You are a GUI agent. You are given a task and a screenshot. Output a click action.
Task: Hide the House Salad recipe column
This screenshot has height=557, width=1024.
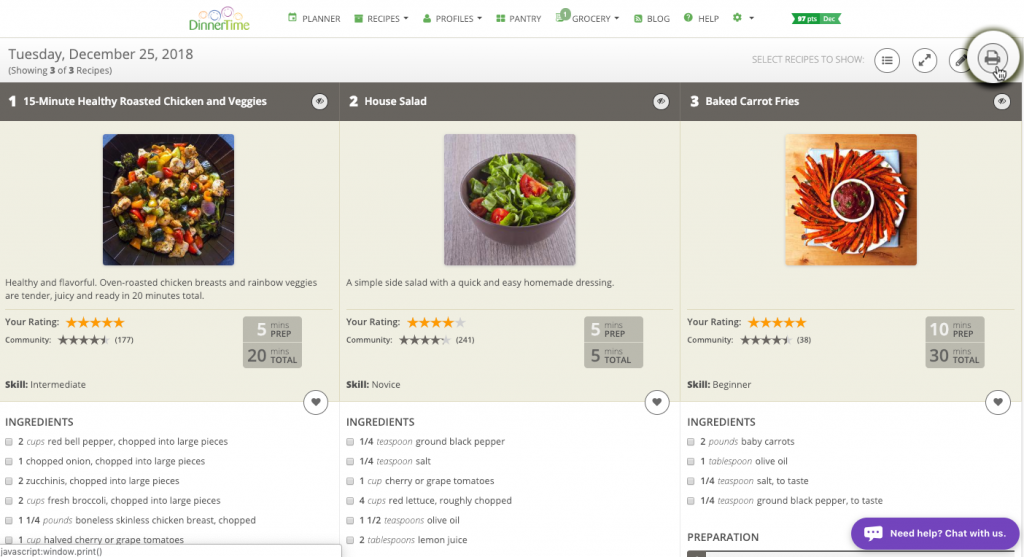(x=661, y=101)
